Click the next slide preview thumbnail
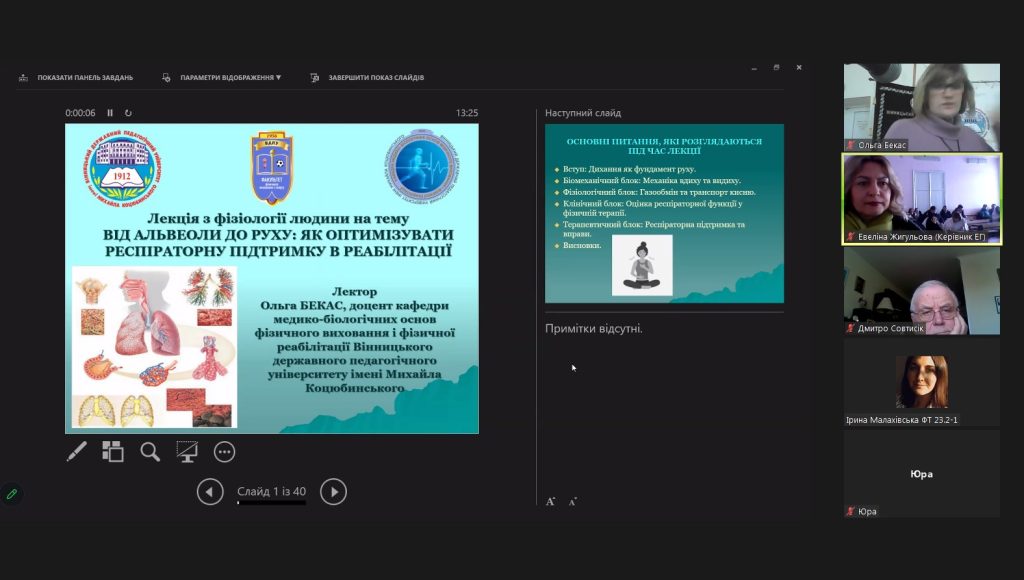Image resolution: width=1024 pixels, height=580 pixels. [664, 213]
